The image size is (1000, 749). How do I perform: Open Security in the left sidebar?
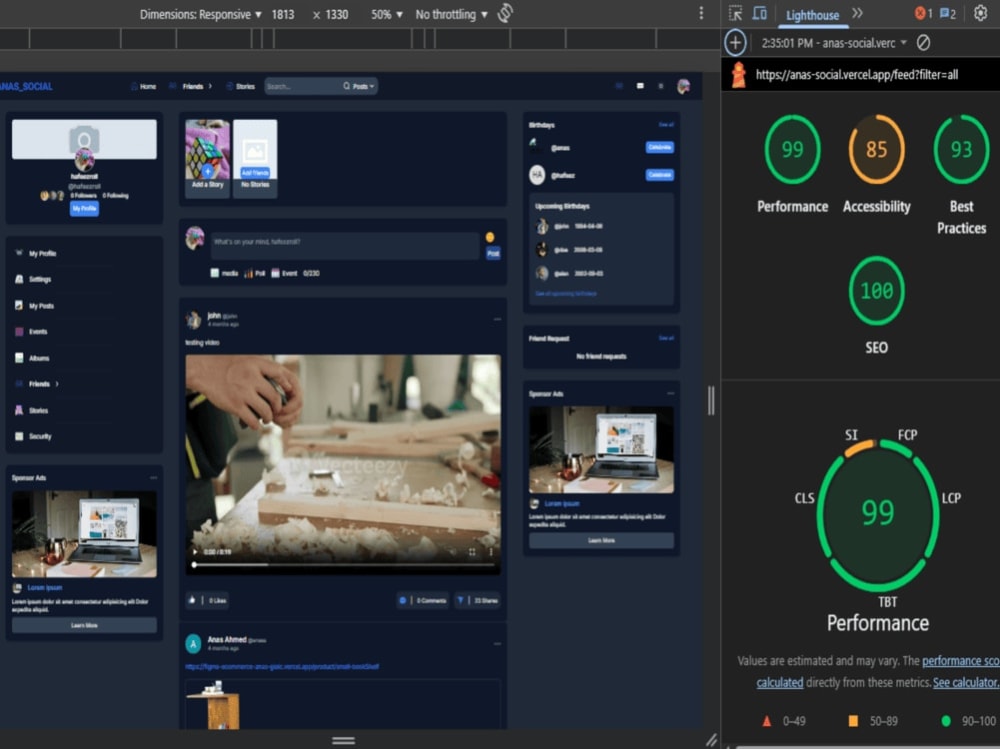pos(33,436)
